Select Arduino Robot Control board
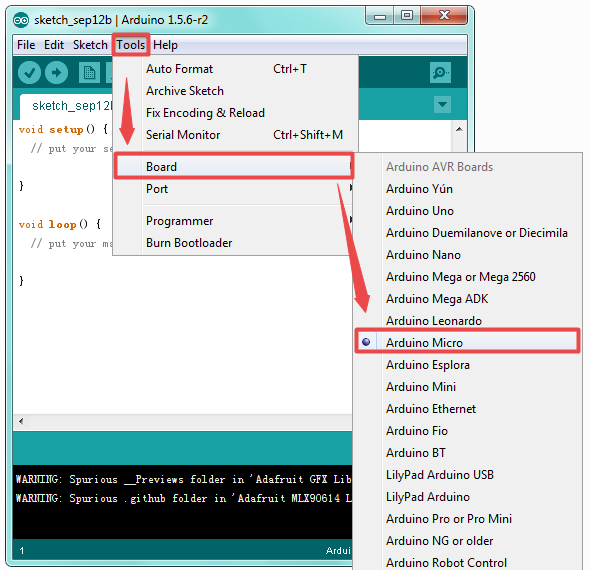 467,562
